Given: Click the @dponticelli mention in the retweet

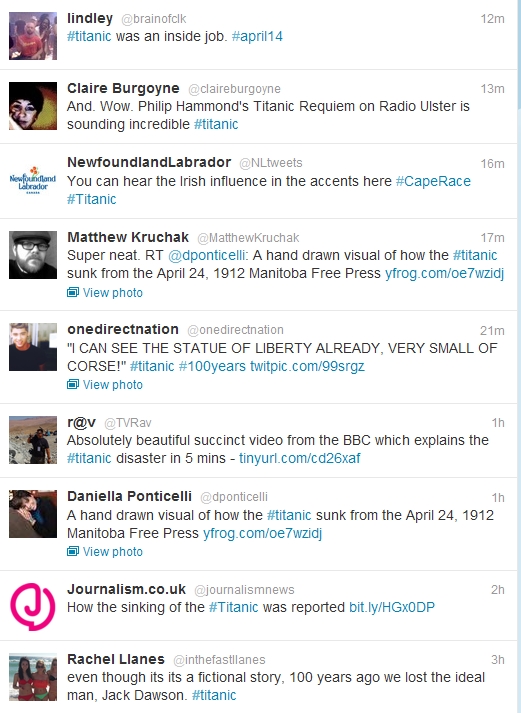Looking at the screenshot, I should click(206, 255).
